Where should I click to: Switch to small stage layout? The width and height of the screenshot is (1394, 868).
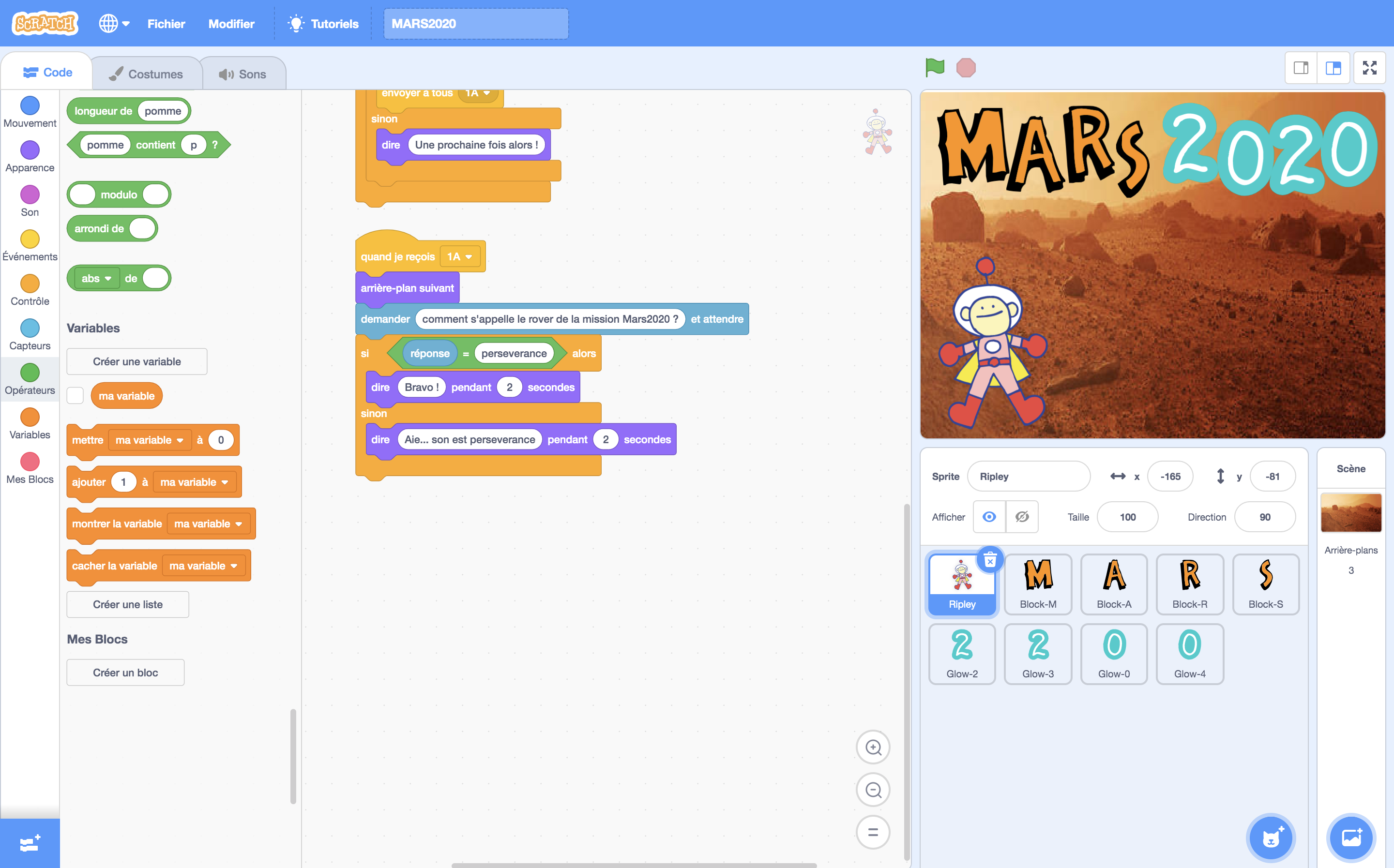[x=1301, y=68]
